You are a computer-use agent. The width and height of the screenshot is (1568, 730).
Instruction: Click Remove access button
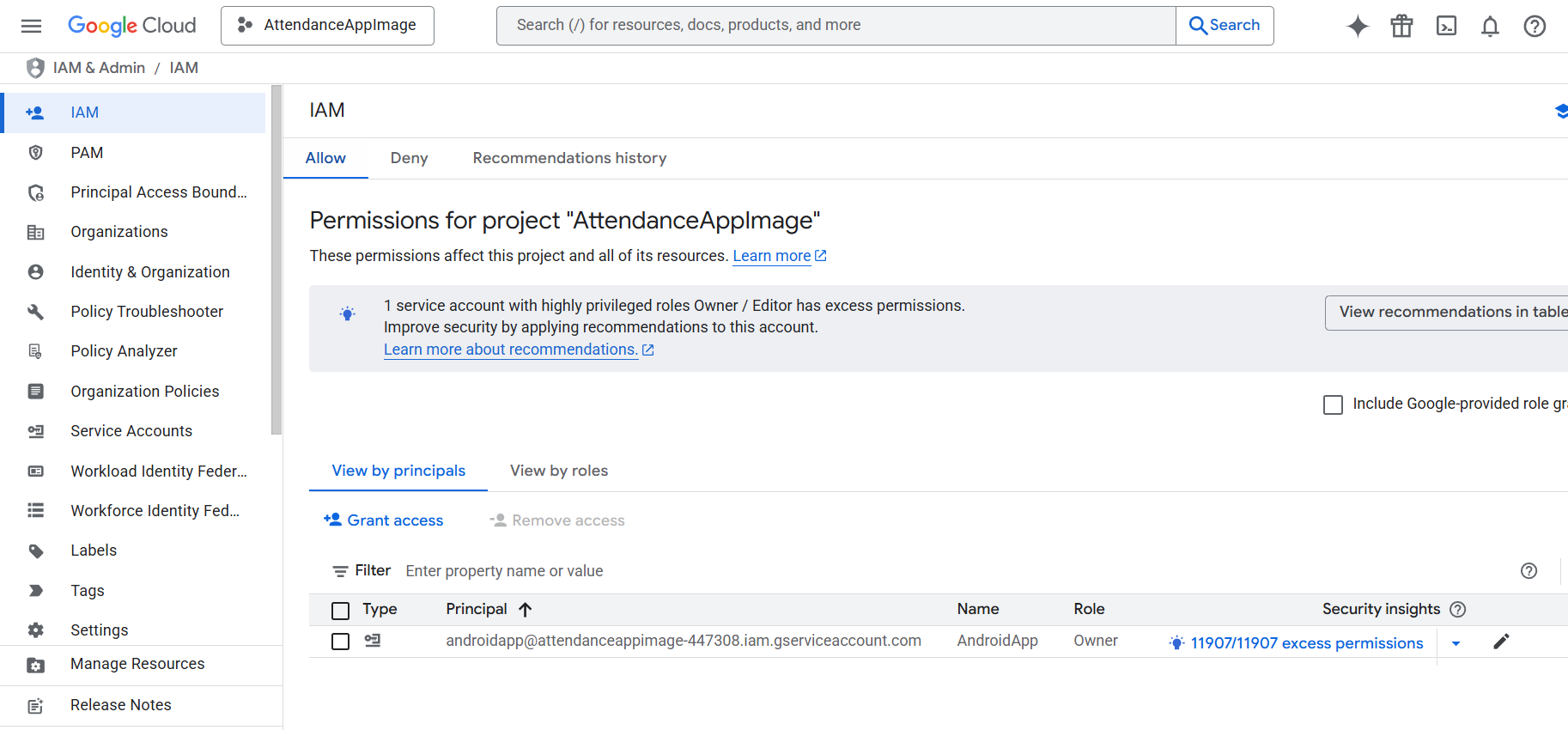coord(557,520)
